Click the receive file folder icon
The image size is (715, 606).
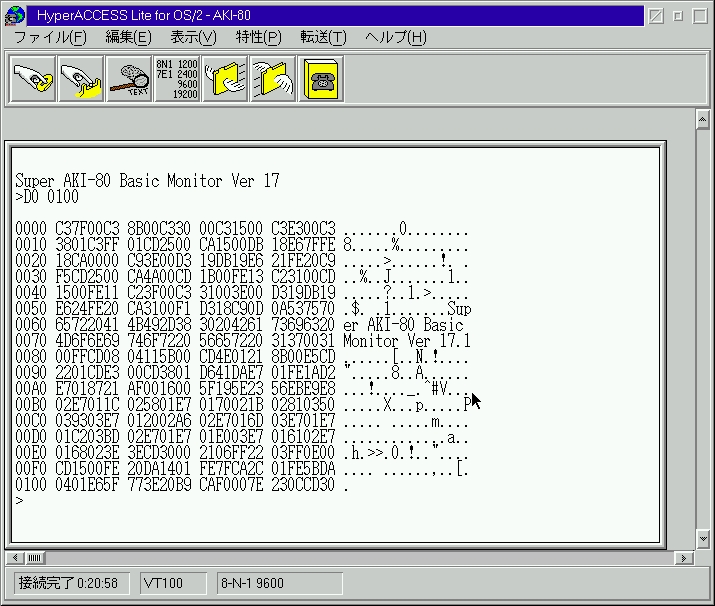coord(273,79)
